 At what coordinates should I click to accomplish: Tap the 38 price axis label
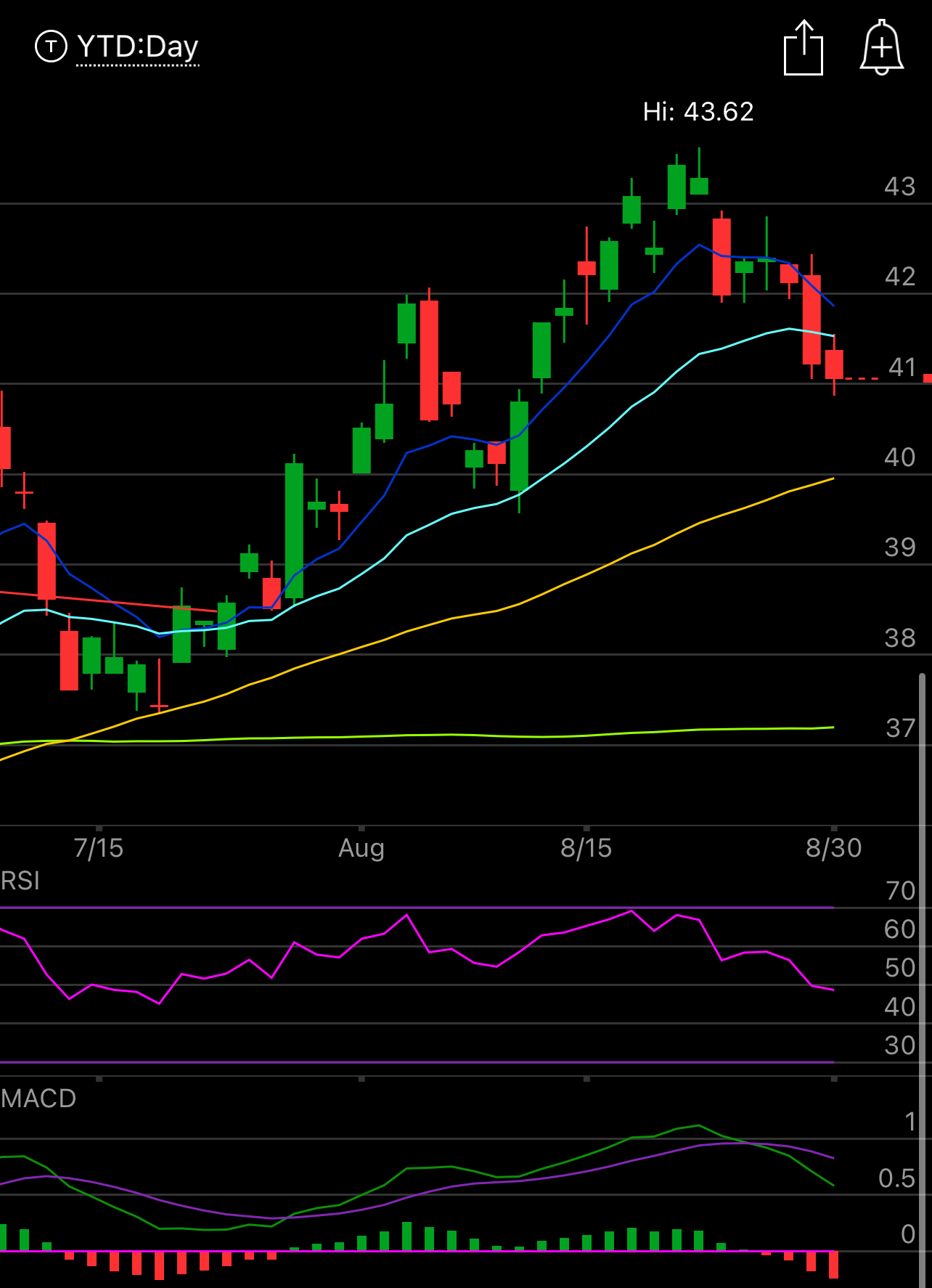point(900,638)
